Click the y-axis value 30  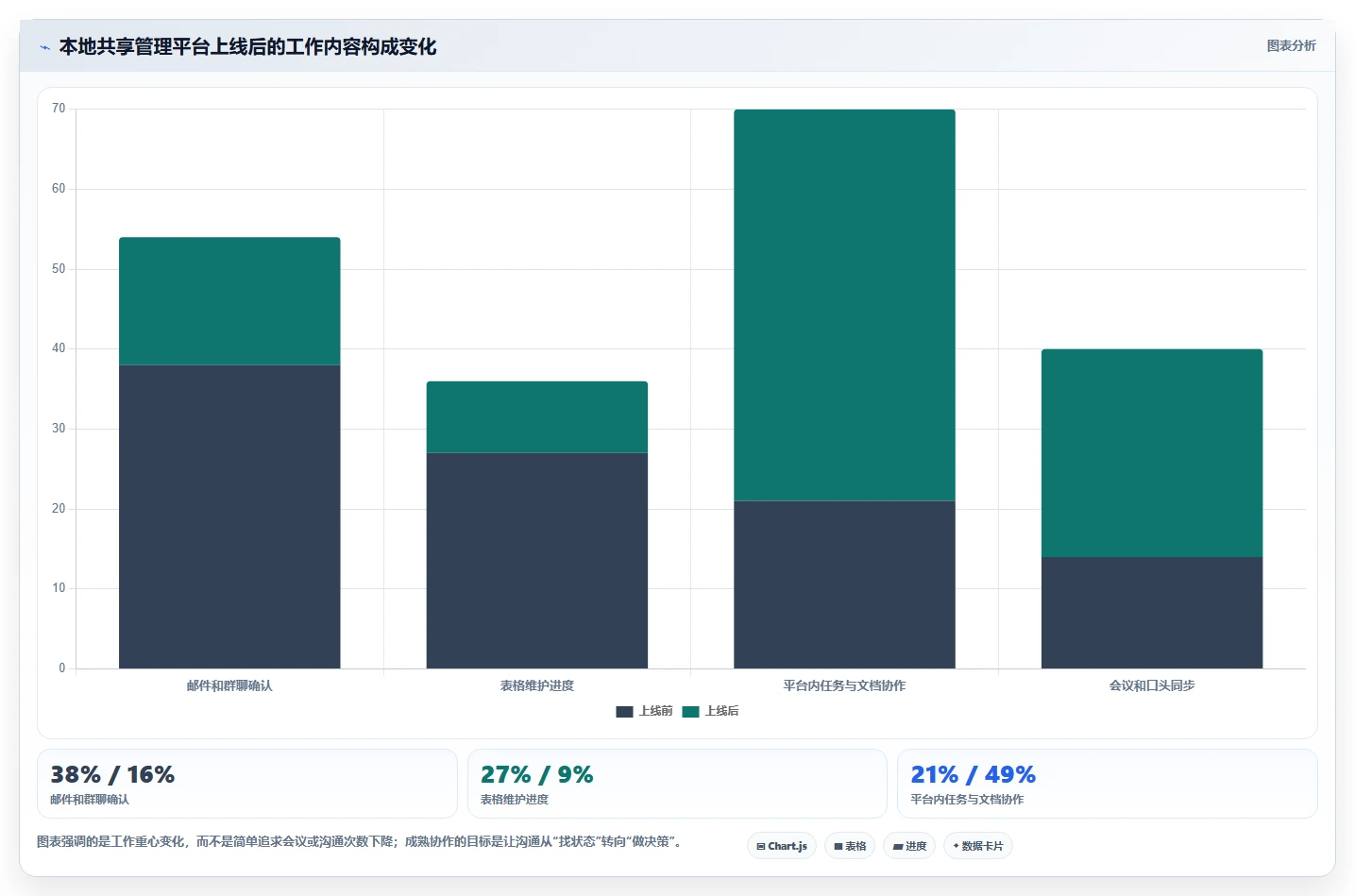(59, 429)
